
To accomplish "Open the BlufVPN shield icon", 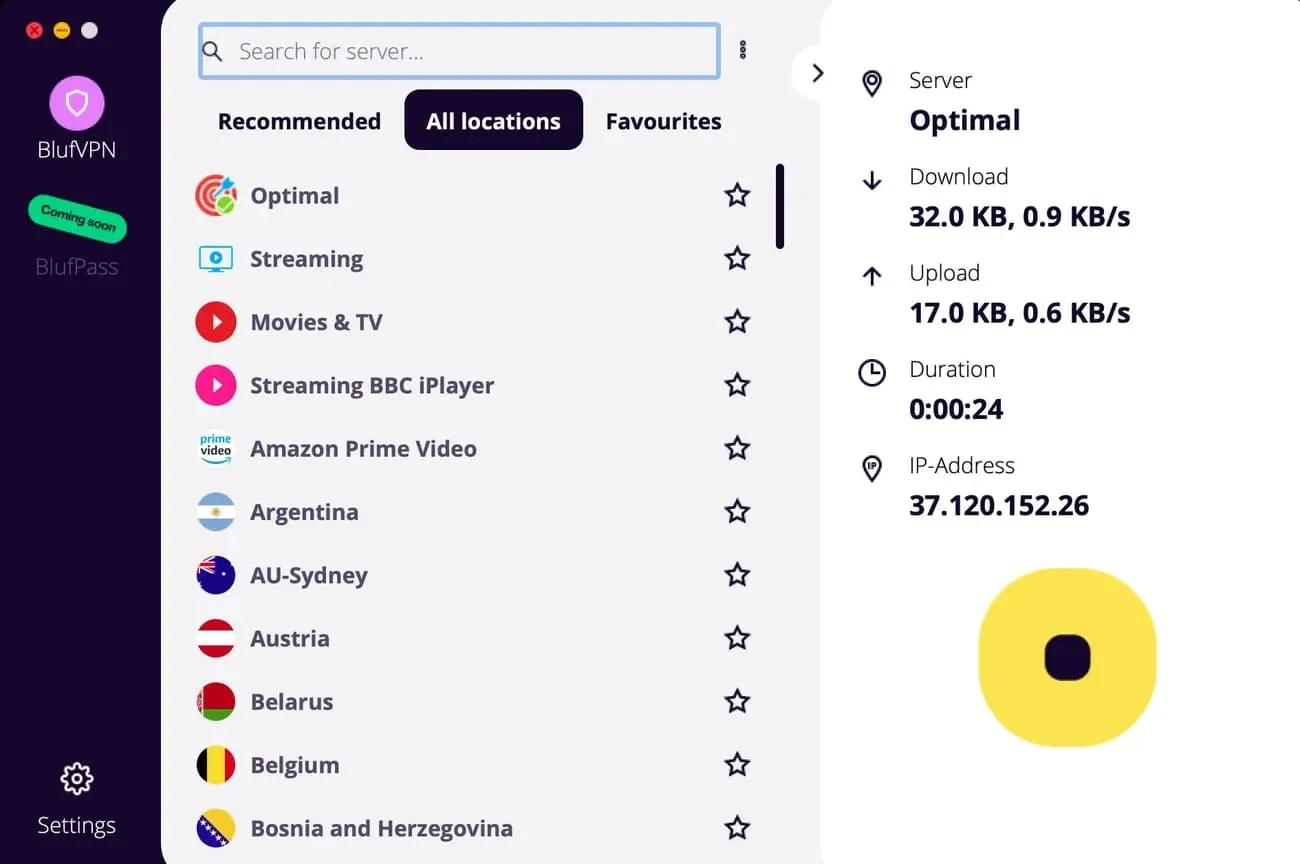I will click(77, 103).
